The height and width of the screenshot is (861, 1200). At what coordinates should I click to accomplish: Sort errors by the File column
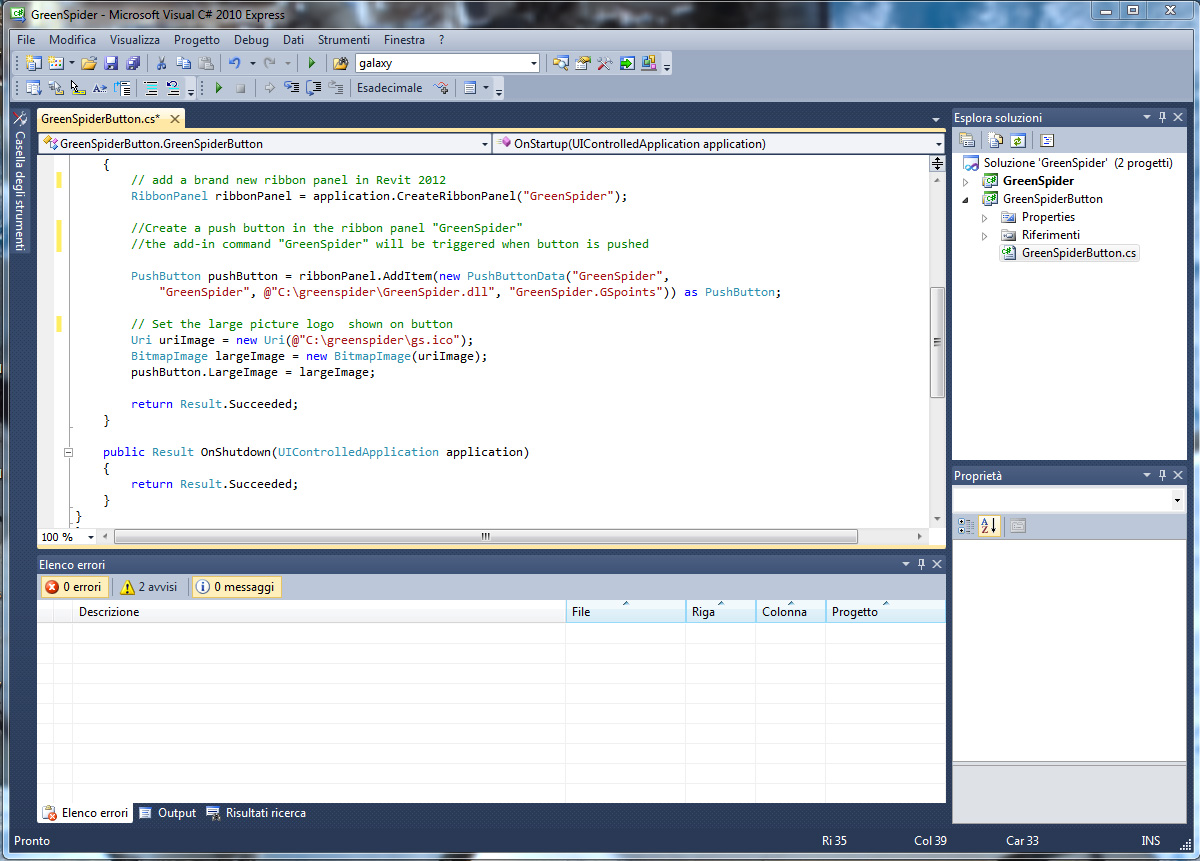626,612
